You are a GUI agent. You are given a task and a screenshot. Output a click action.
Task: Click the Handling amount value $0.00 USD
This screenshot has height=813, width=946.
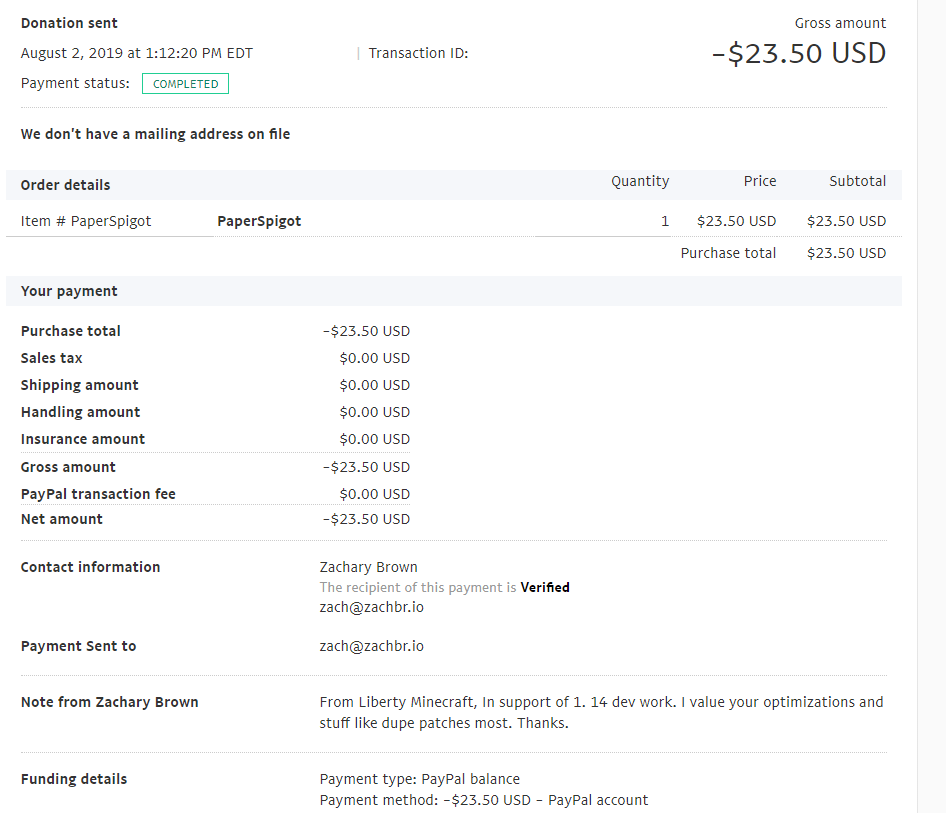(x=374, y=413)
